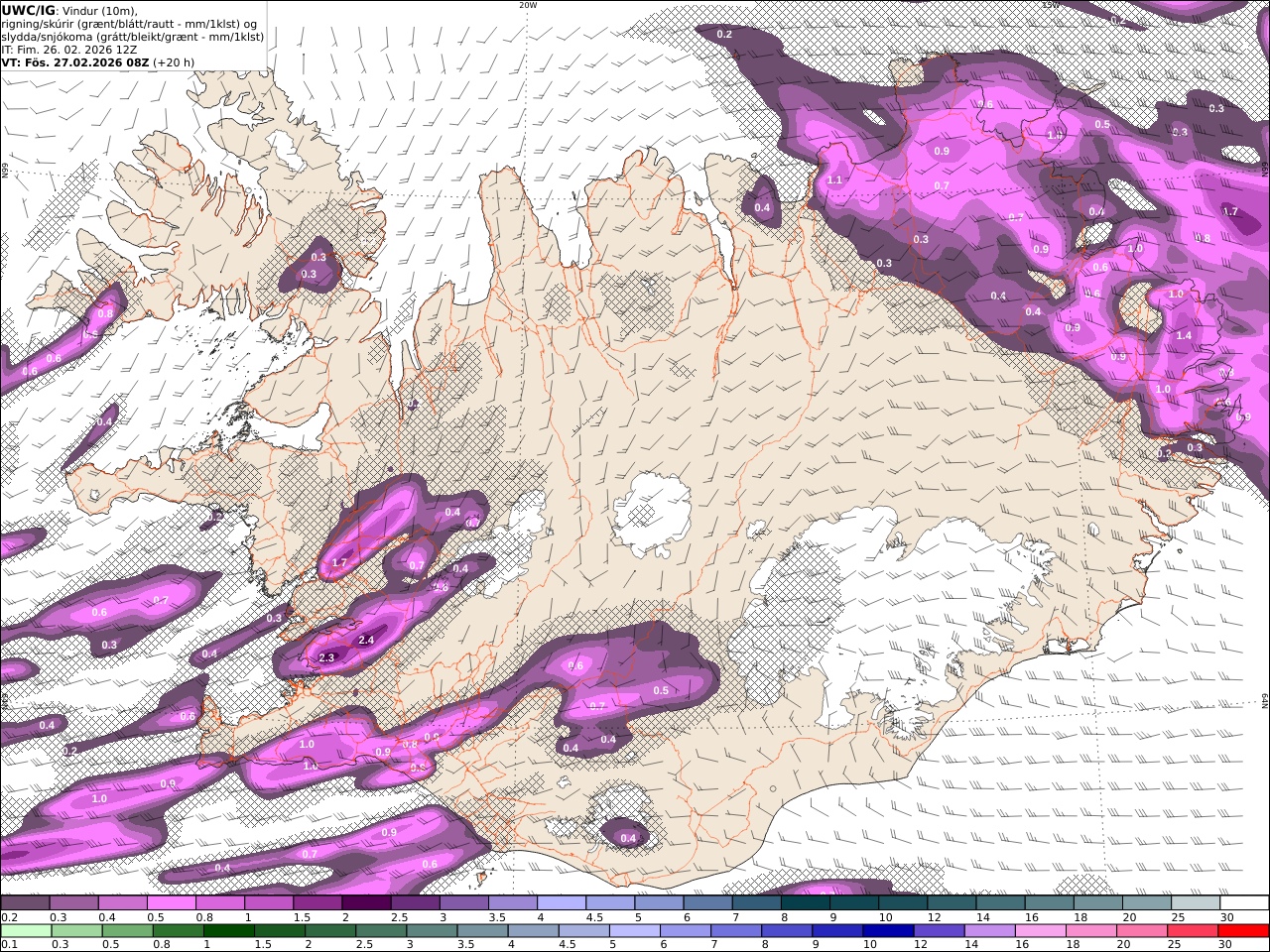Click the 2.3 snowfall value on the map
This screenshot has width=1270, height=952.
(327, 657)
